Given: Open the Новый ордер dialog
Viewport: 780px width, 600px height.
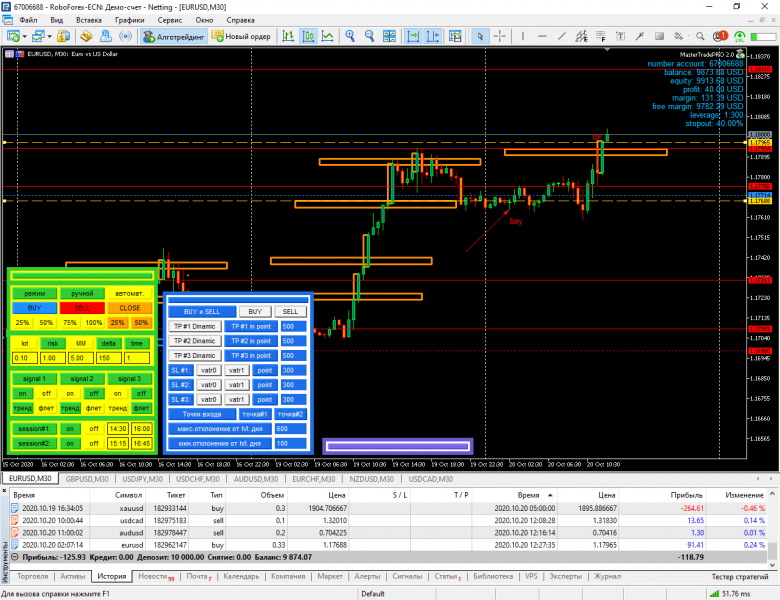Looking at the screenshot, I should click(x=241, y=37).
